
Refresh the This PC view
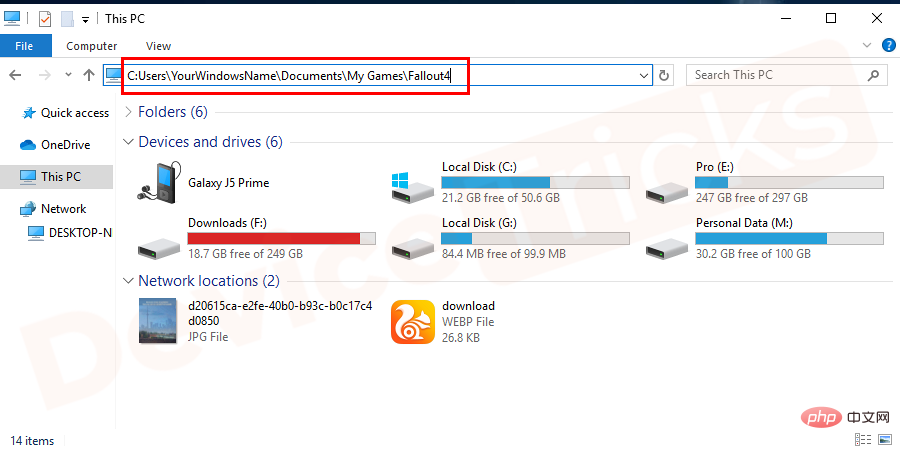664,75
